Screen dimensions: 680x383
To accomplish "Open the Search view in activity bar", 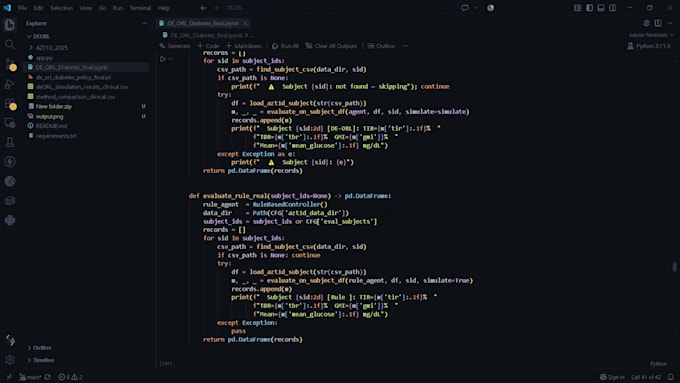I will [10, 44].
